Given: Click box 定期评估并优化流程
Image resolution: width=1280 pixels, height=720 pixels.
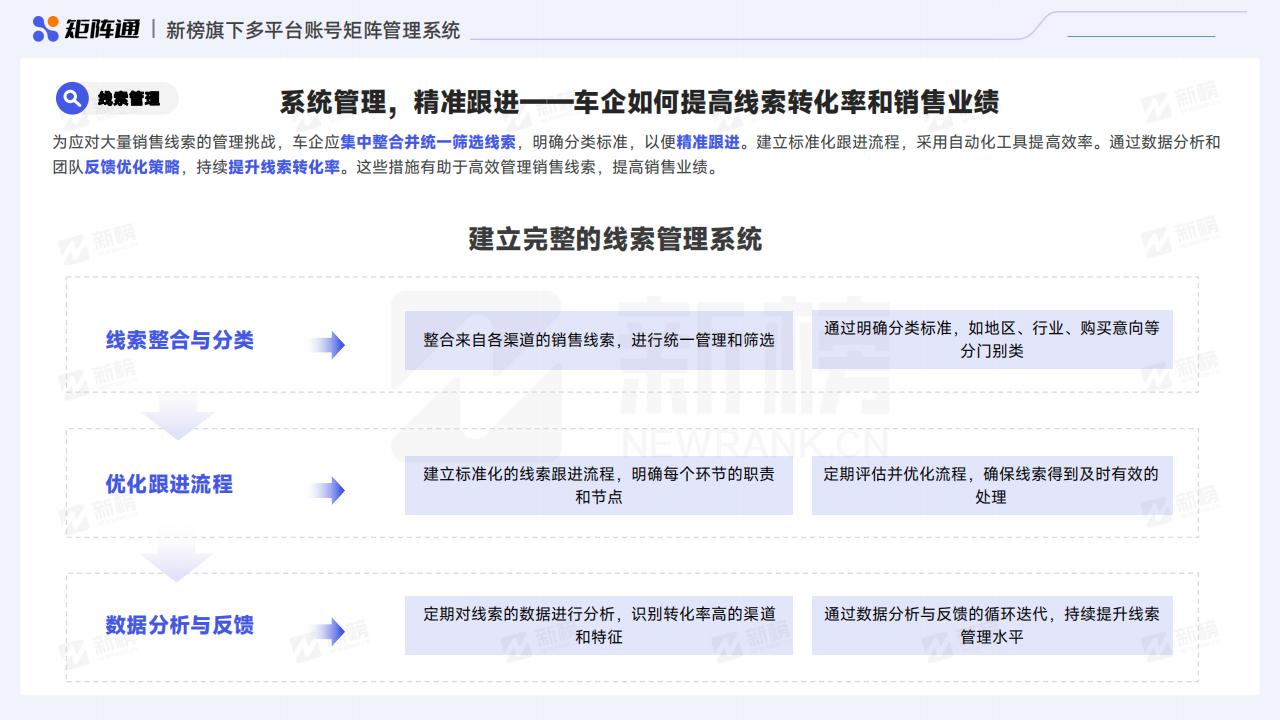Looking at the screenshot, I should (992, 485).
